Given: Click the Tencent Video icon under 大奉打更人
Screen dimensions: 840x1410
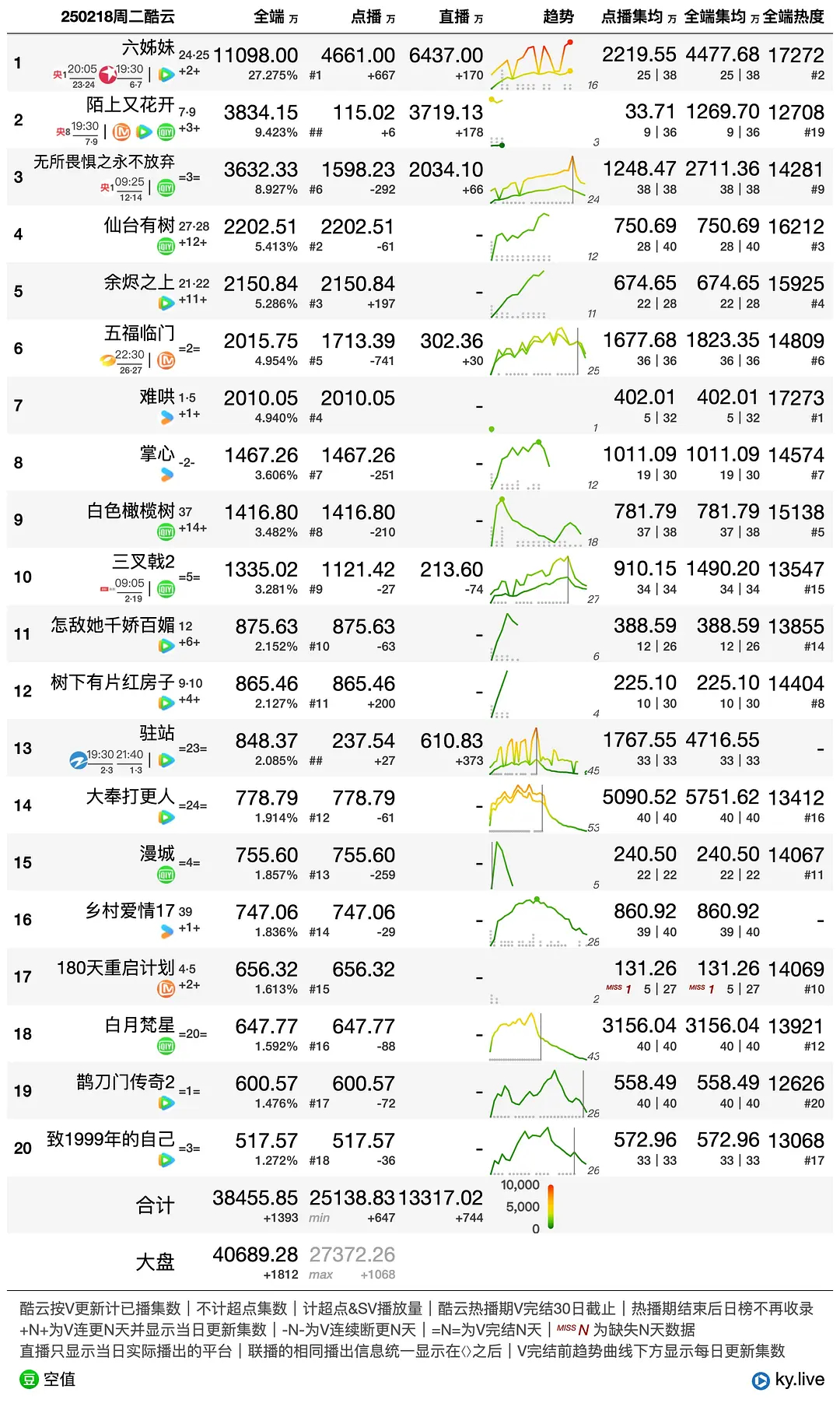Looking at the screenshot, I should click(x=166, y=817).
